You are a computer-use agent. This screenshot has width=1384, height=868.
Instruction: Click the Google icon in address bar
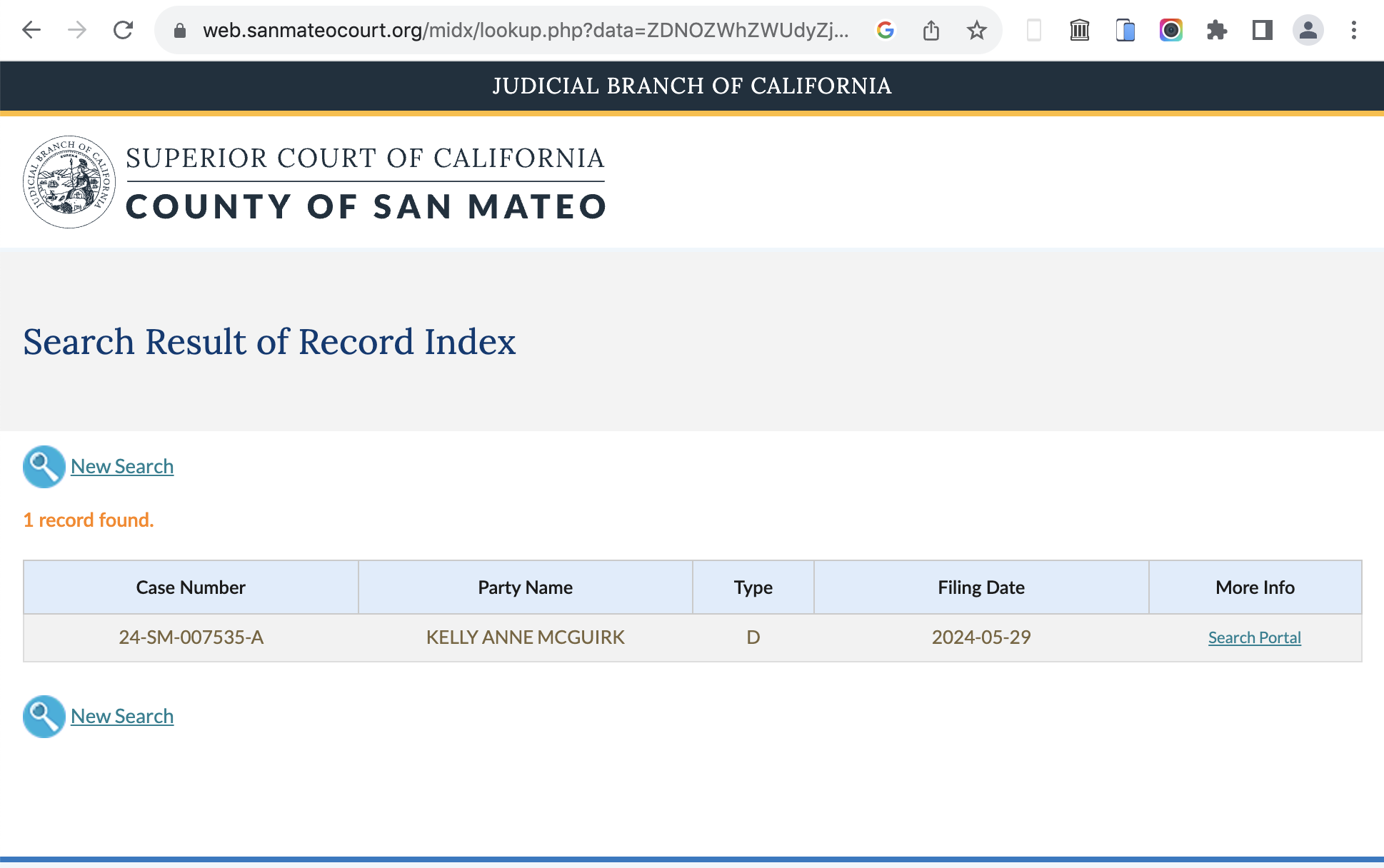[x=886, y=30]
